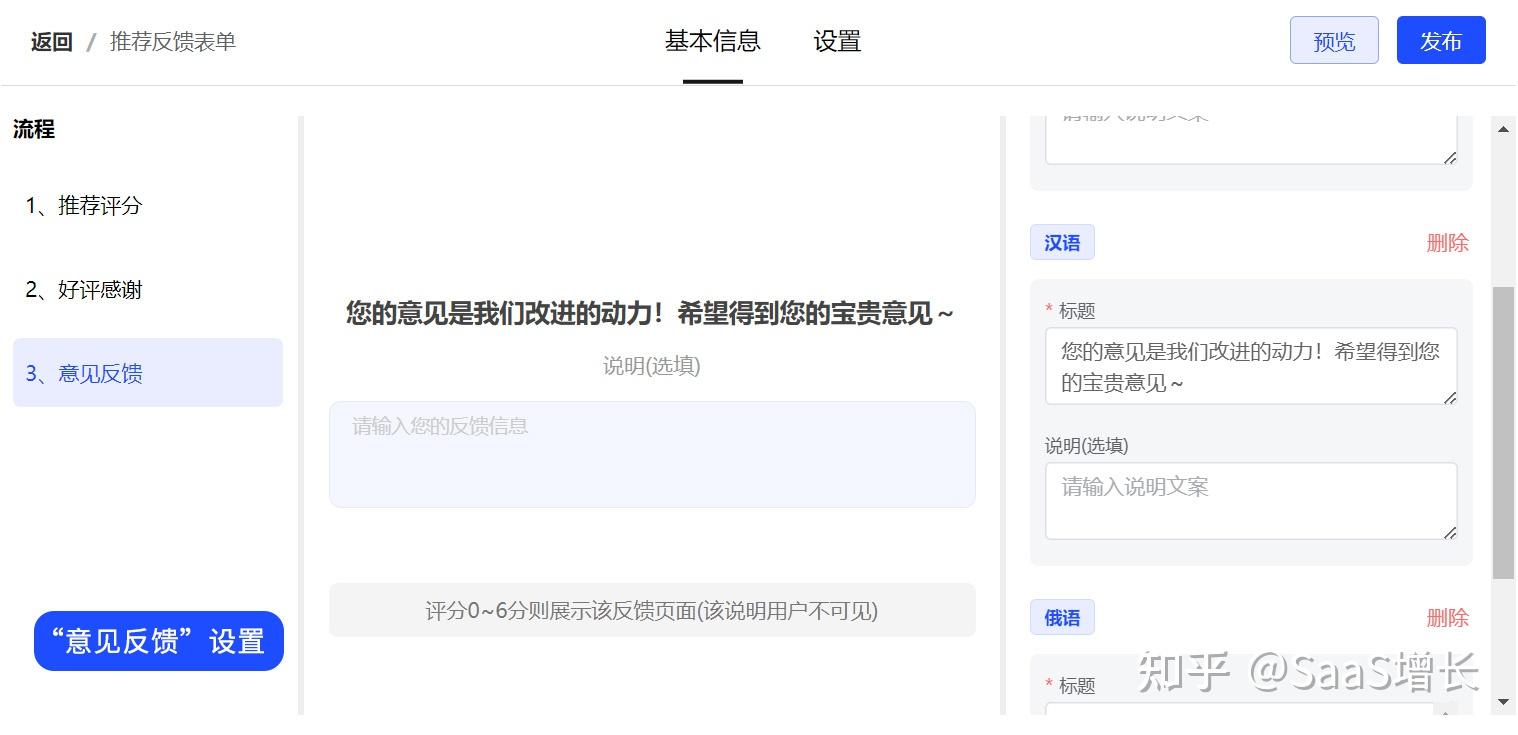
Task: Click the scrollbar down arrow
Action: pyautogui.click(x=1504, y=703)
